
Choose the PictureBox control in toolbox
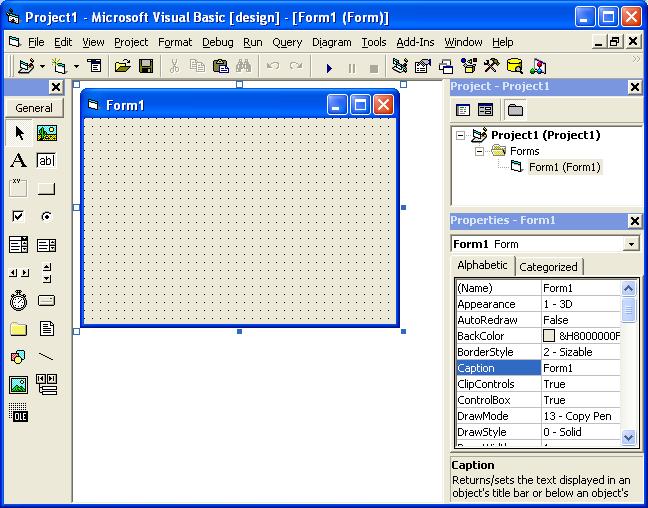(47, 133)
